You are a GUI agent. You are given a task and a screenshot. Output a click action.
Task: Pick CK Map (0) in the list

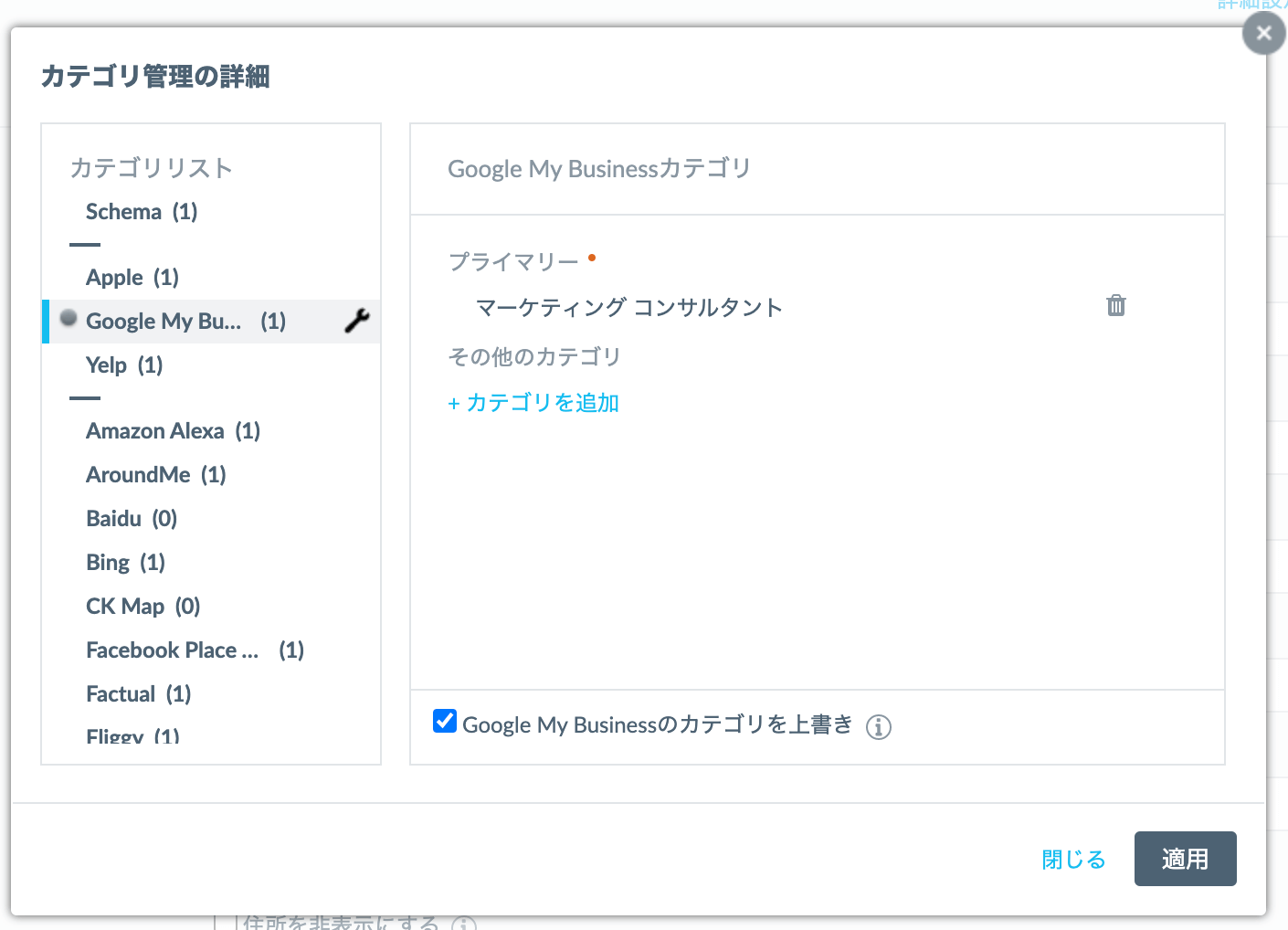[143, 607]
